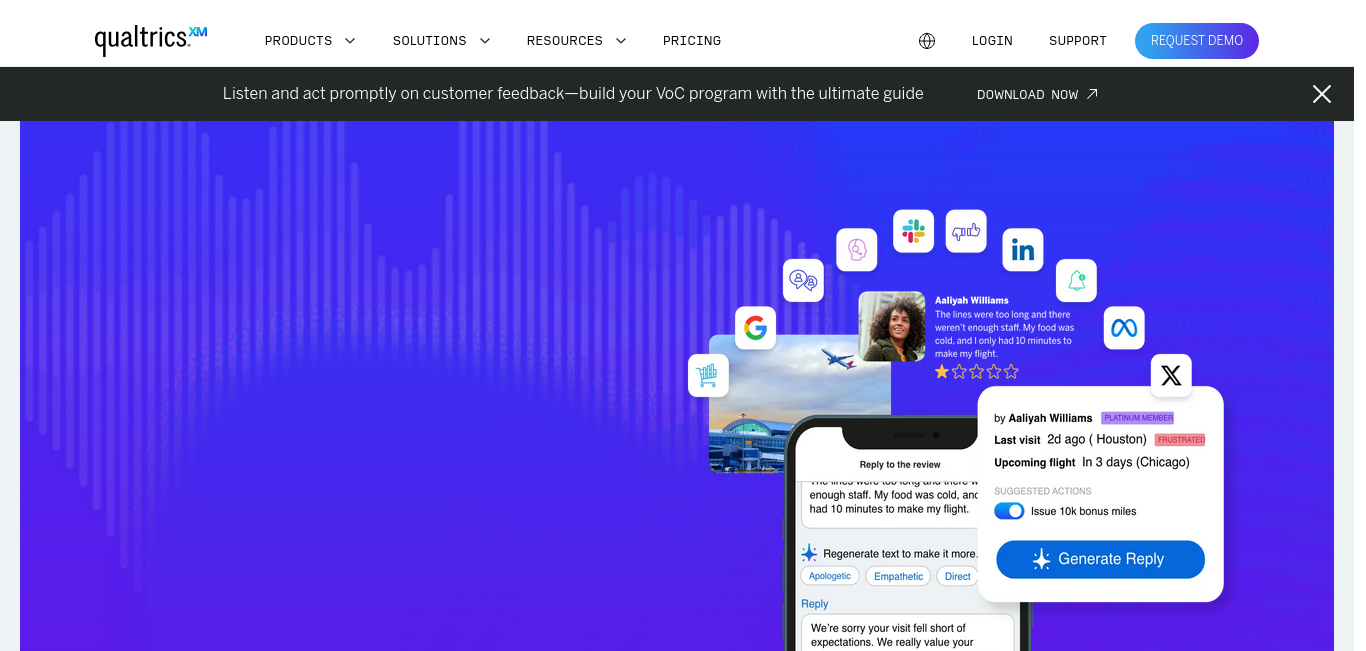1366x651 pixels.
Task: Click the notification bell icon tile
Action: point(1076,281)
